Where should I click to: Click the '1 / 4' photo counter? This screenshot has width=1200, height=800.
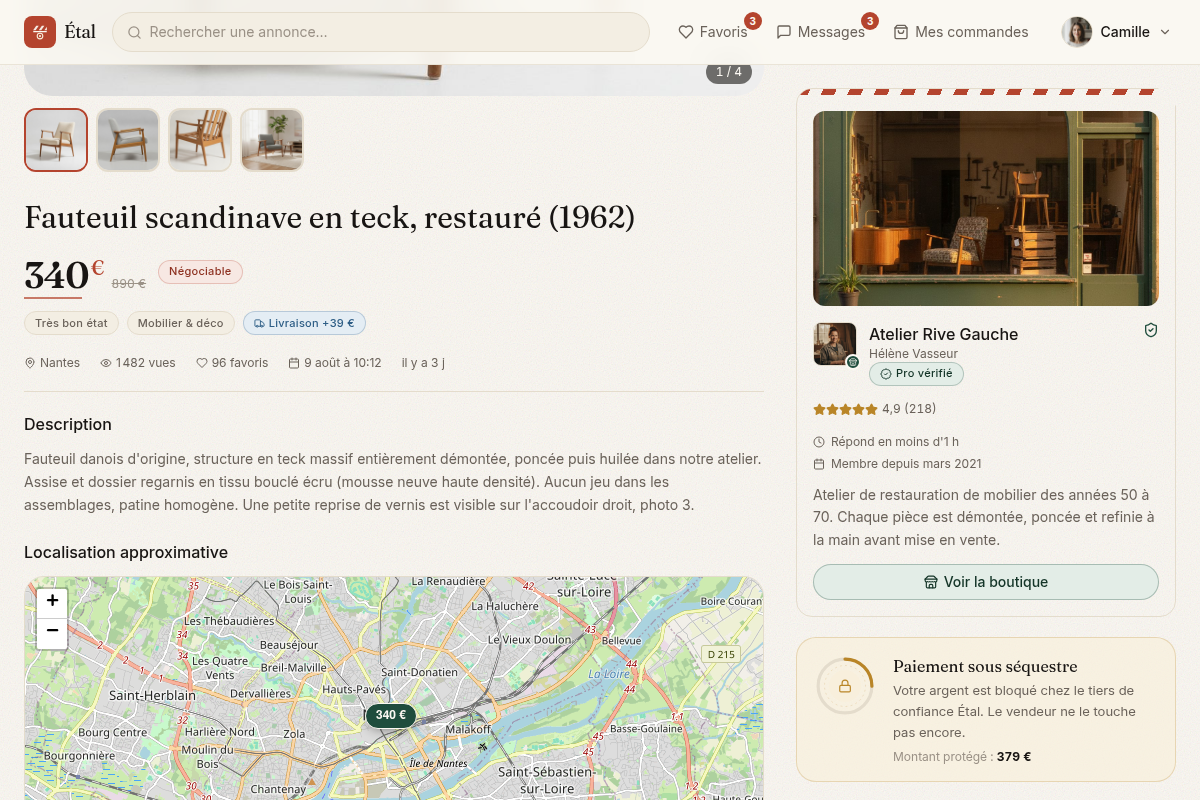pyautogui.click(x=729, y=72)
